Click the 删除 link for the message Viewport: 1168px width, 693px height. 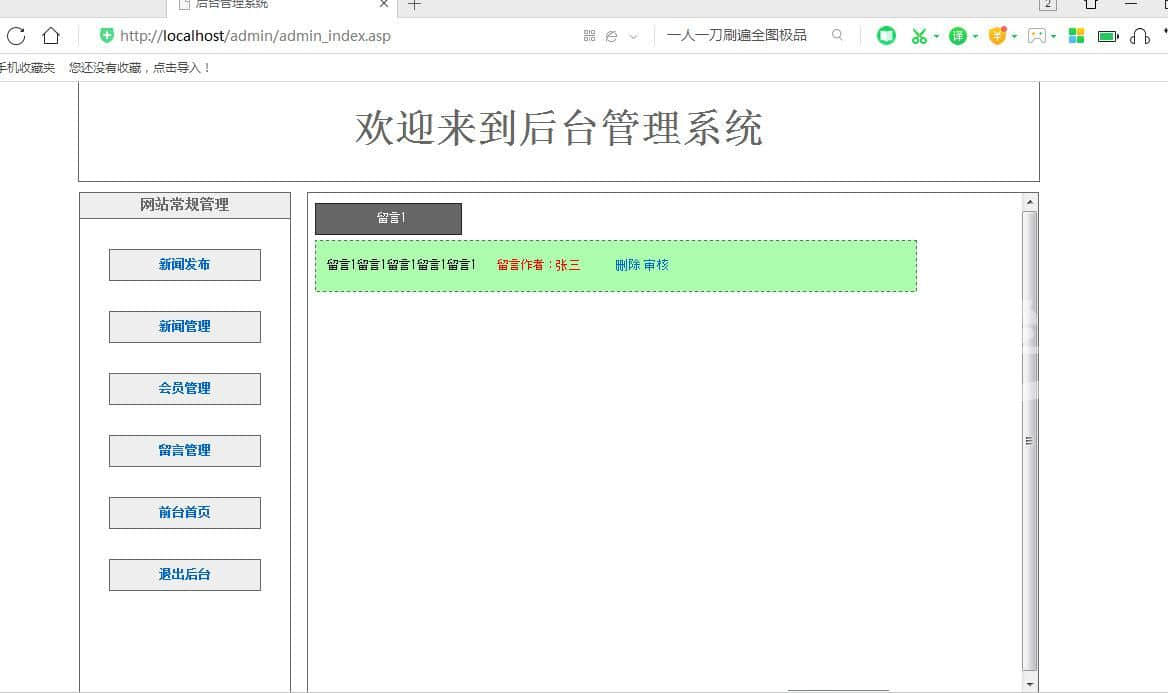click(x=627, y=265)
